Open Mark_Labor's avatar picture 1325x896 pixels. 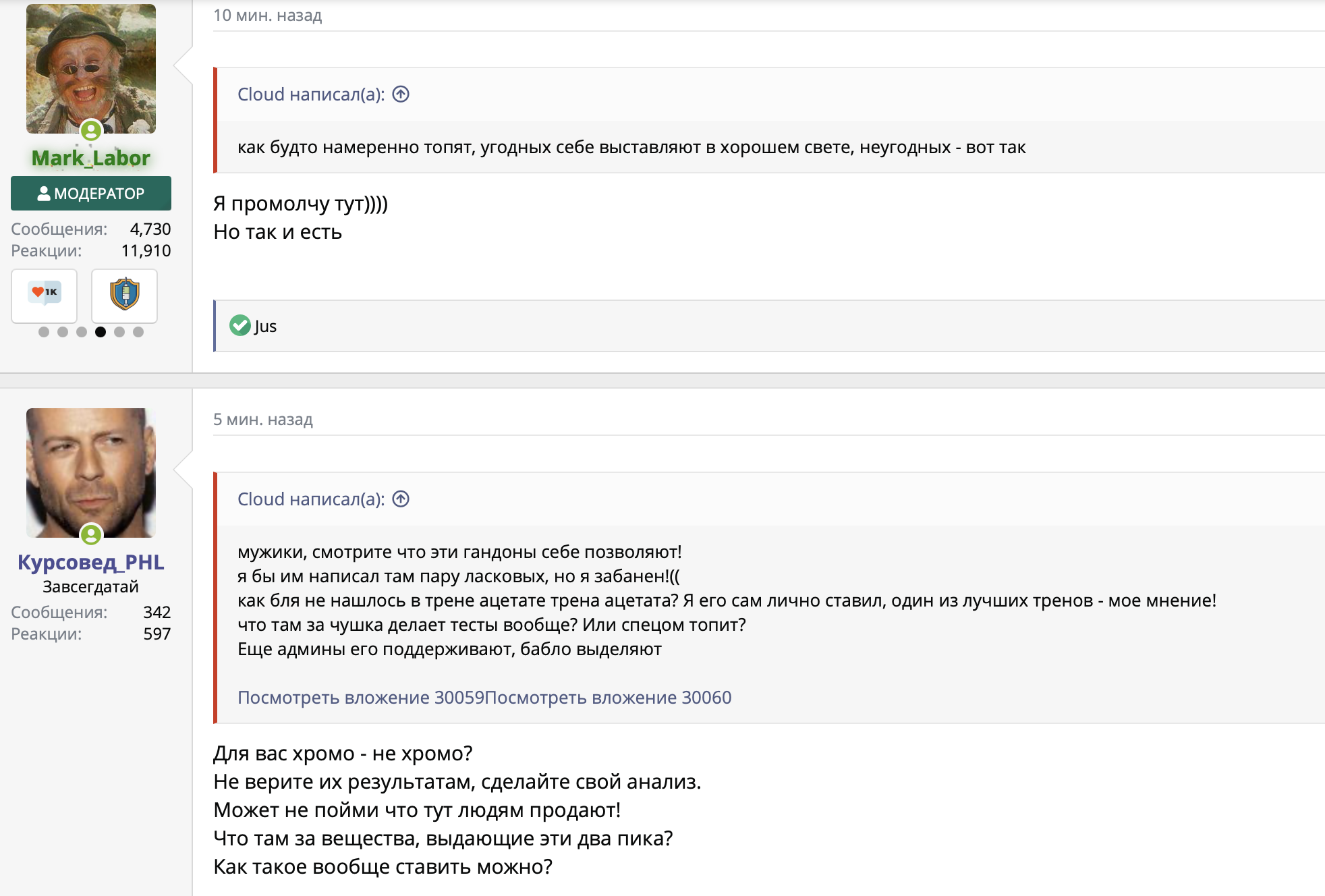point(91,67)
